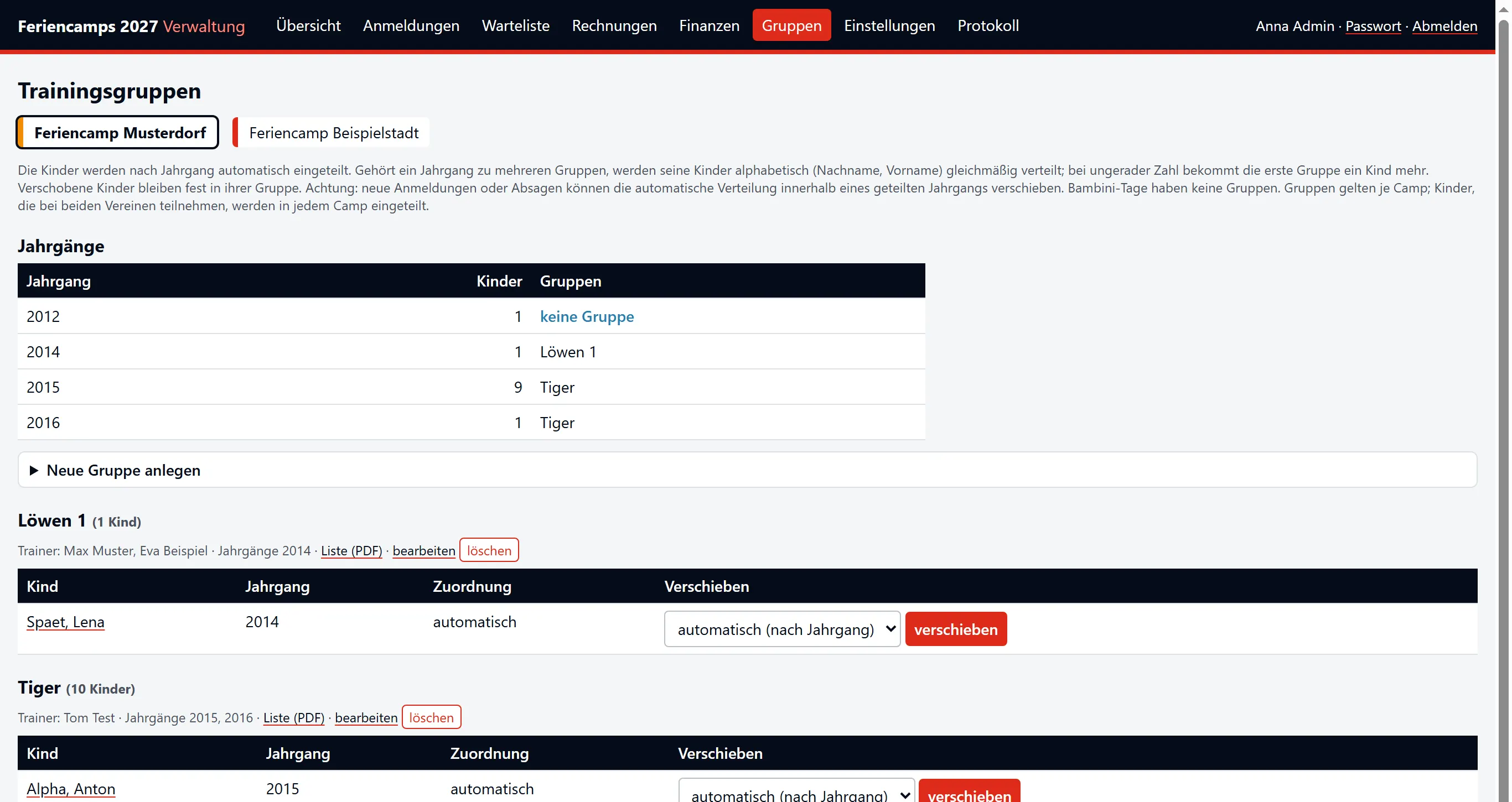Click verschieben for Alpha, Anton
This screenshot has width=1512, height=802.
point(969,791)
